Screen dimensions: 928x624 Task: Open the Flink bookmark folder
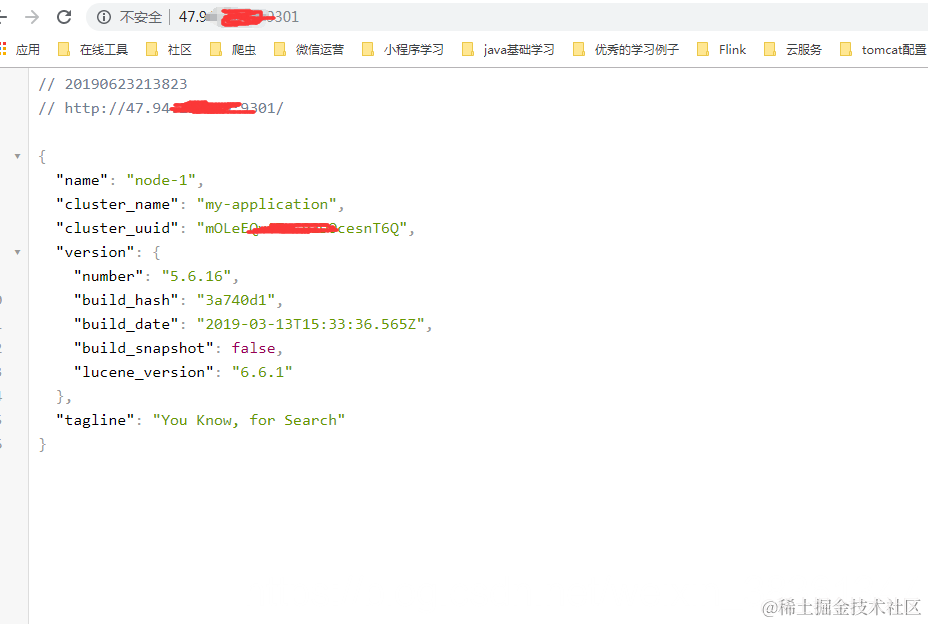pos(721,50)
